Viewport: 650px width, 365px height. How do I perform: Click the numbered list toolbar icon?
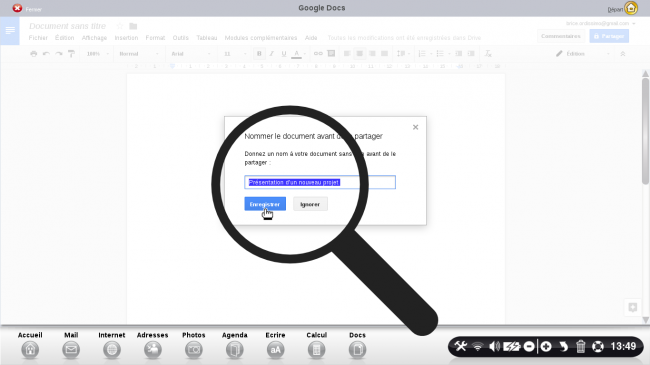coord(422,54)
